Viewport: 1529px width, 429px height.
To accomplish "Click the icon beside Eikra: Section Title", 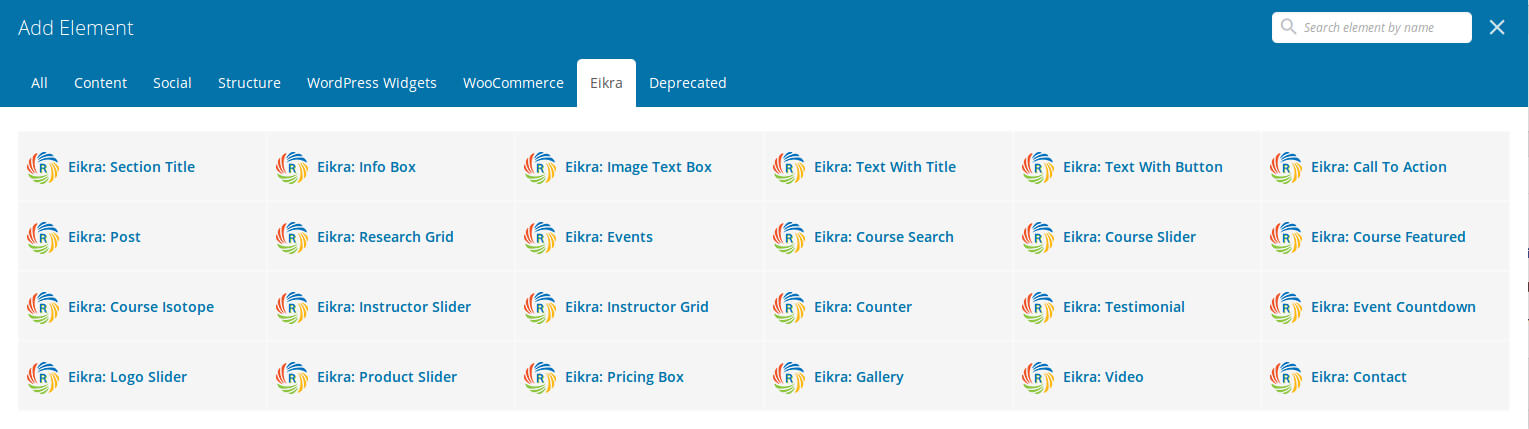I will tap(43, 168).
